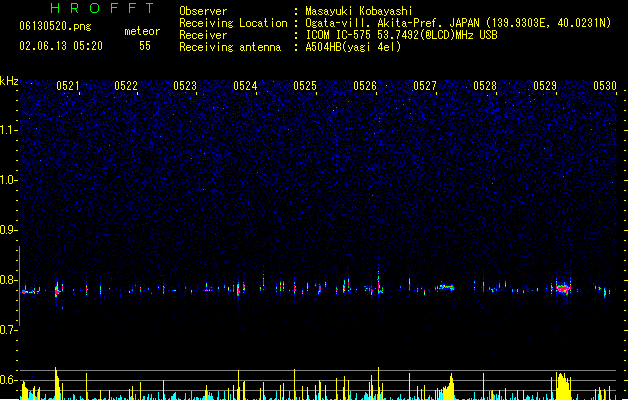The image size is (629, 400).
Task: Click the Receiving antenna label
Action: coord(230,47)
